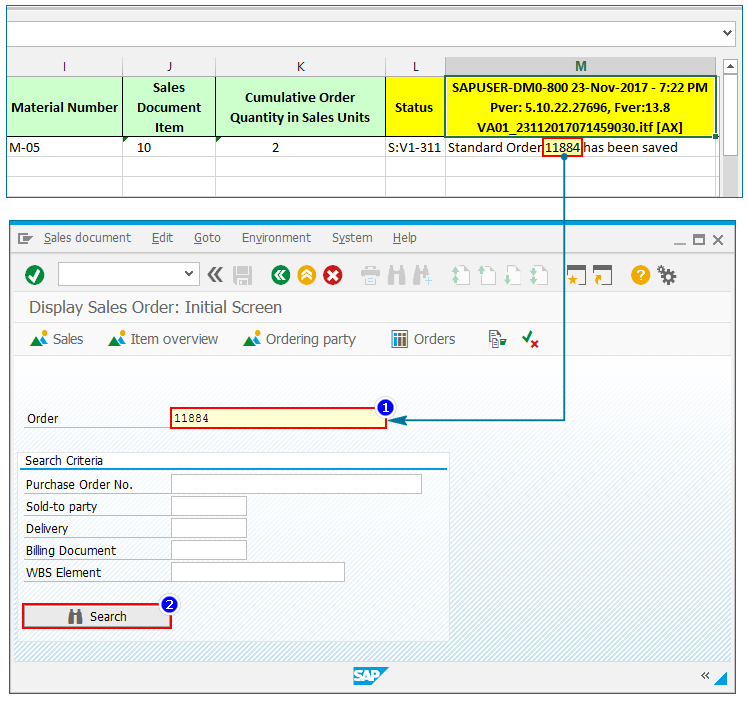
Task: Click the red Cancel icon
Action: (333, 275)
